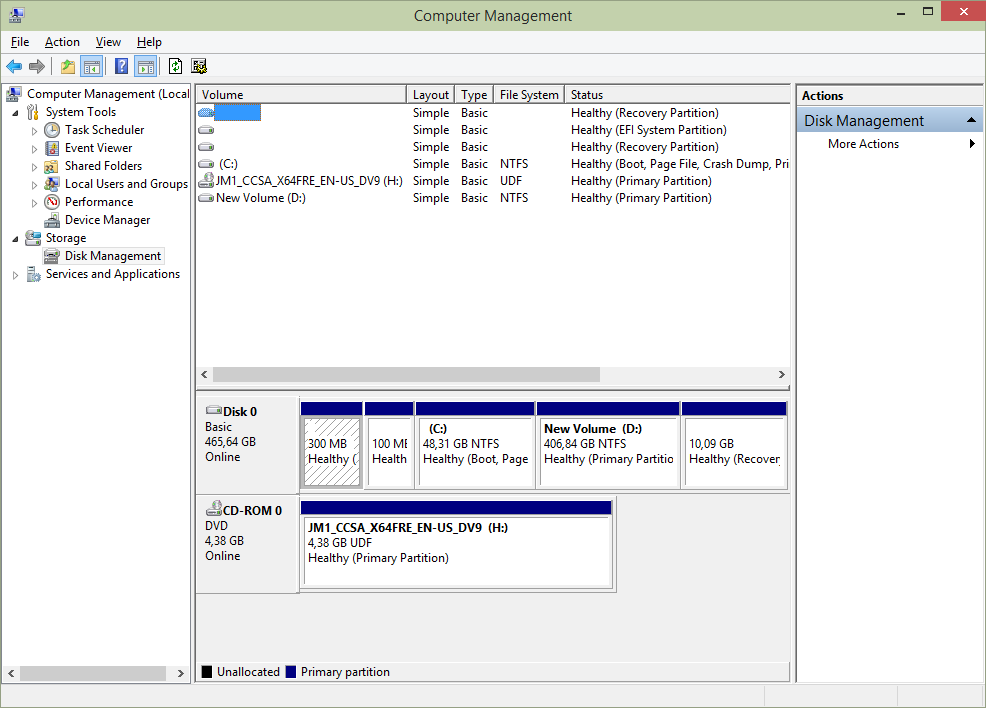Toggle Show/Hide Action Pane toolbar icon
This screenshot has width=986, height=708.
pyautogui.click(x=145, y=66)
